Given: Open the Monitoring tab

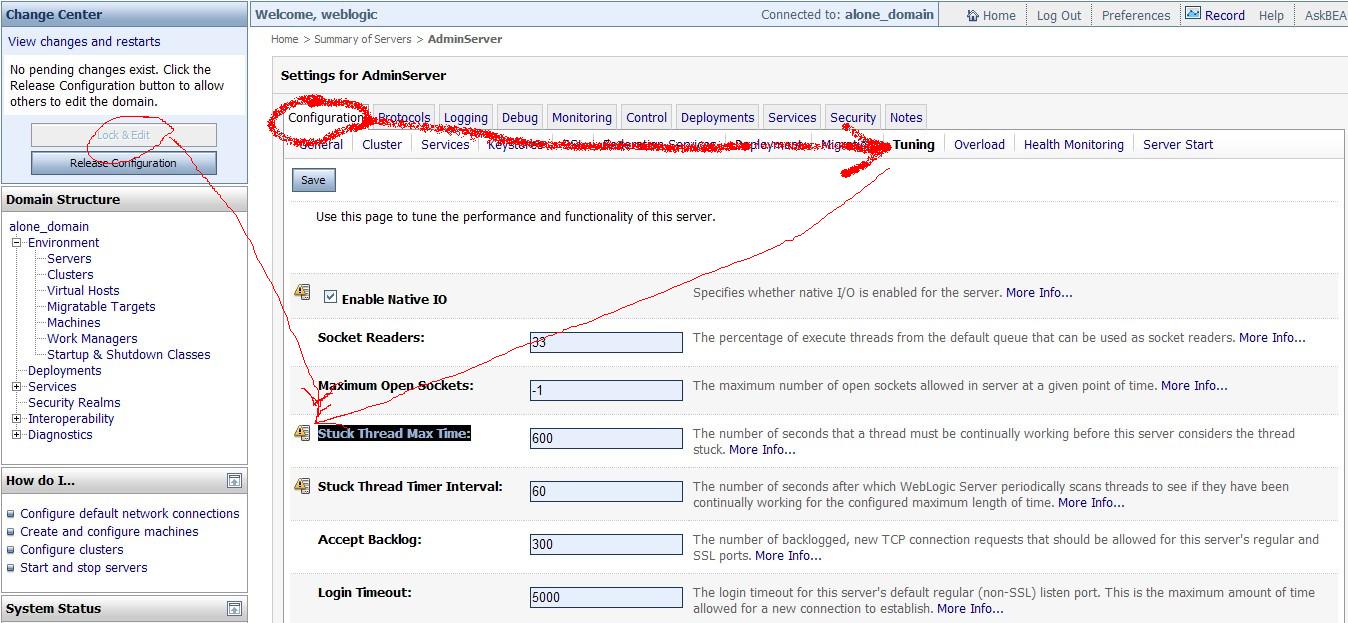Looking at the screenshot, I should click(x=582, y=117).
